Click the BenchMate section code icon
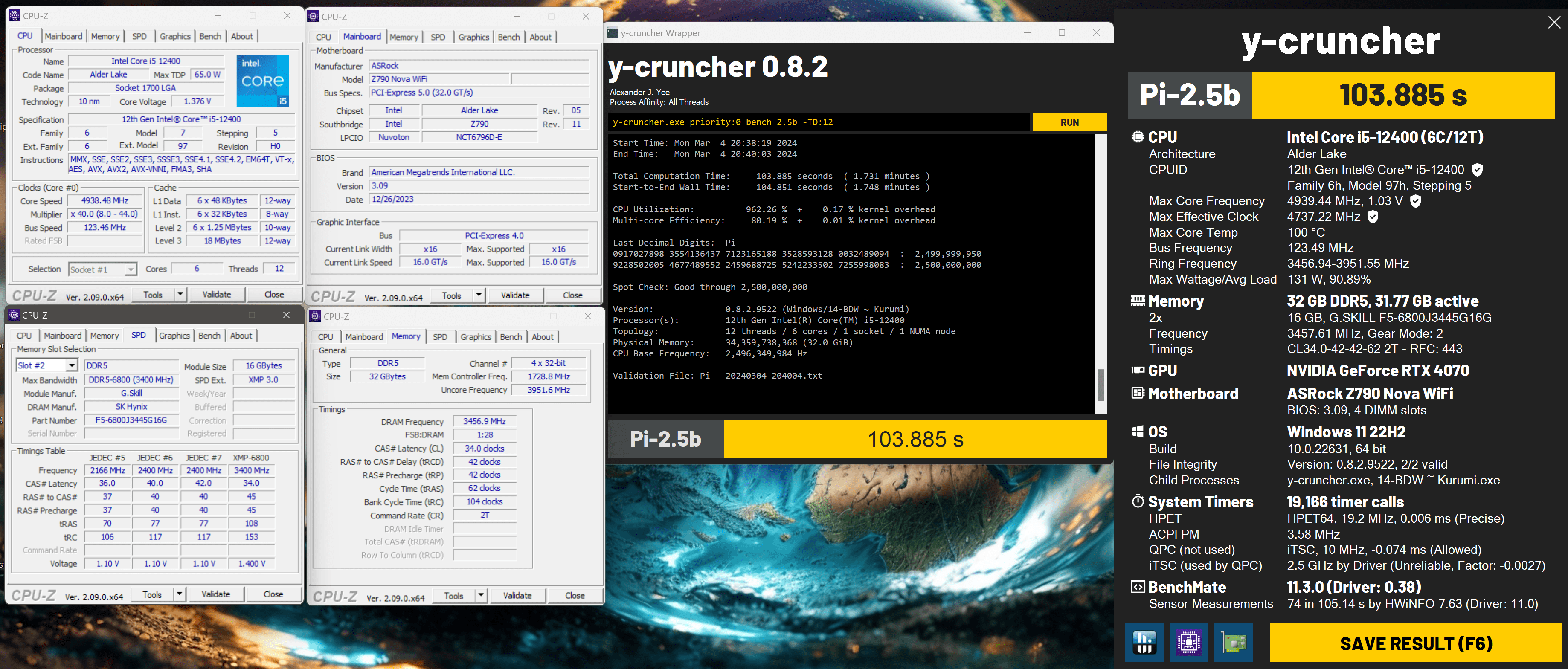The width and height of the screenshot is (1568, 669). click(x=1138, y=587)
